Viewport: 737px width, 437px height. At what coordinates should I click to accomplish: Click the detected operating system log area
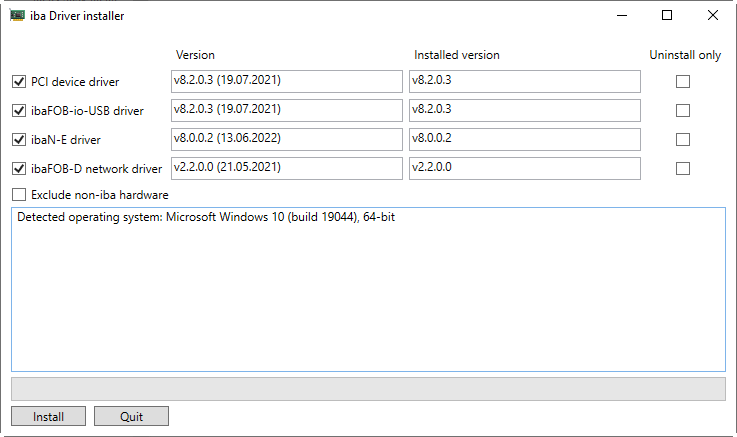coord(368,289)
